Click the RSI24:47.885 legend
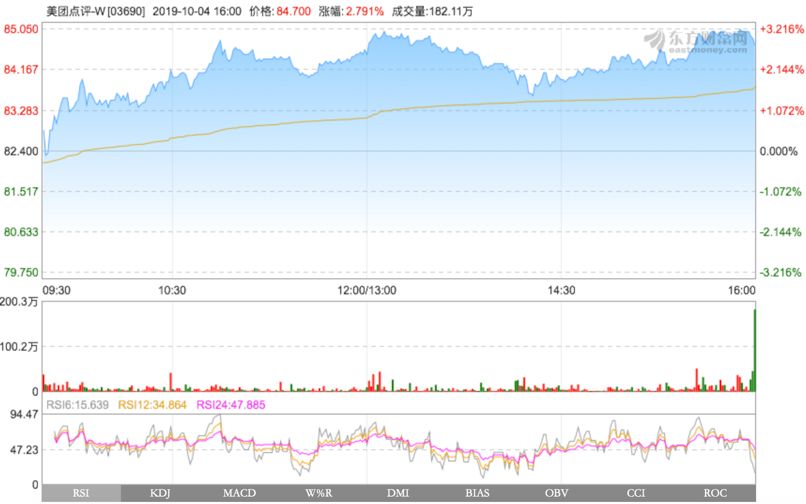The image size is (806, 504). 231,405
